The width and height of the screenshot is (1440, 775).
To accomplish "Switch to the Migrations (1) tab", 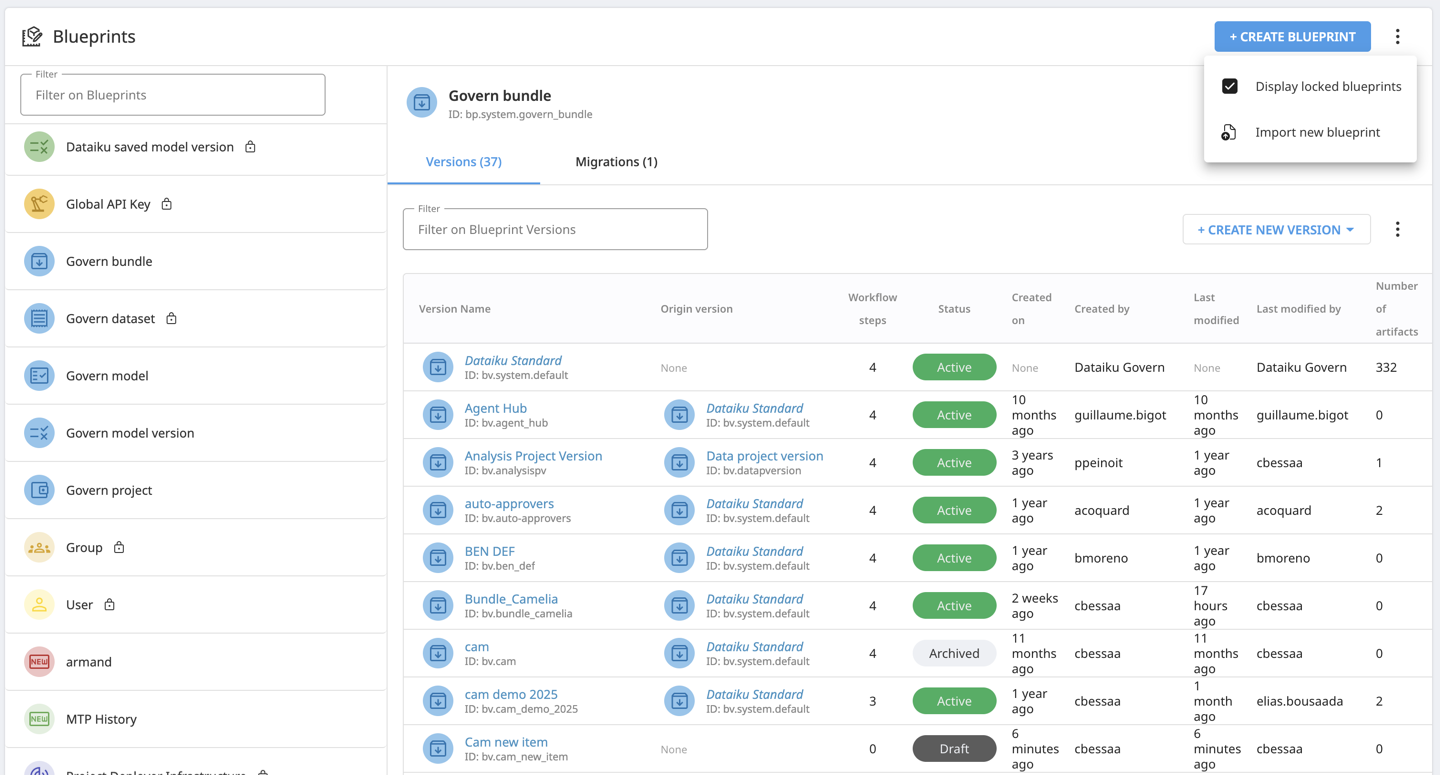I will click(x=616, y=162).
